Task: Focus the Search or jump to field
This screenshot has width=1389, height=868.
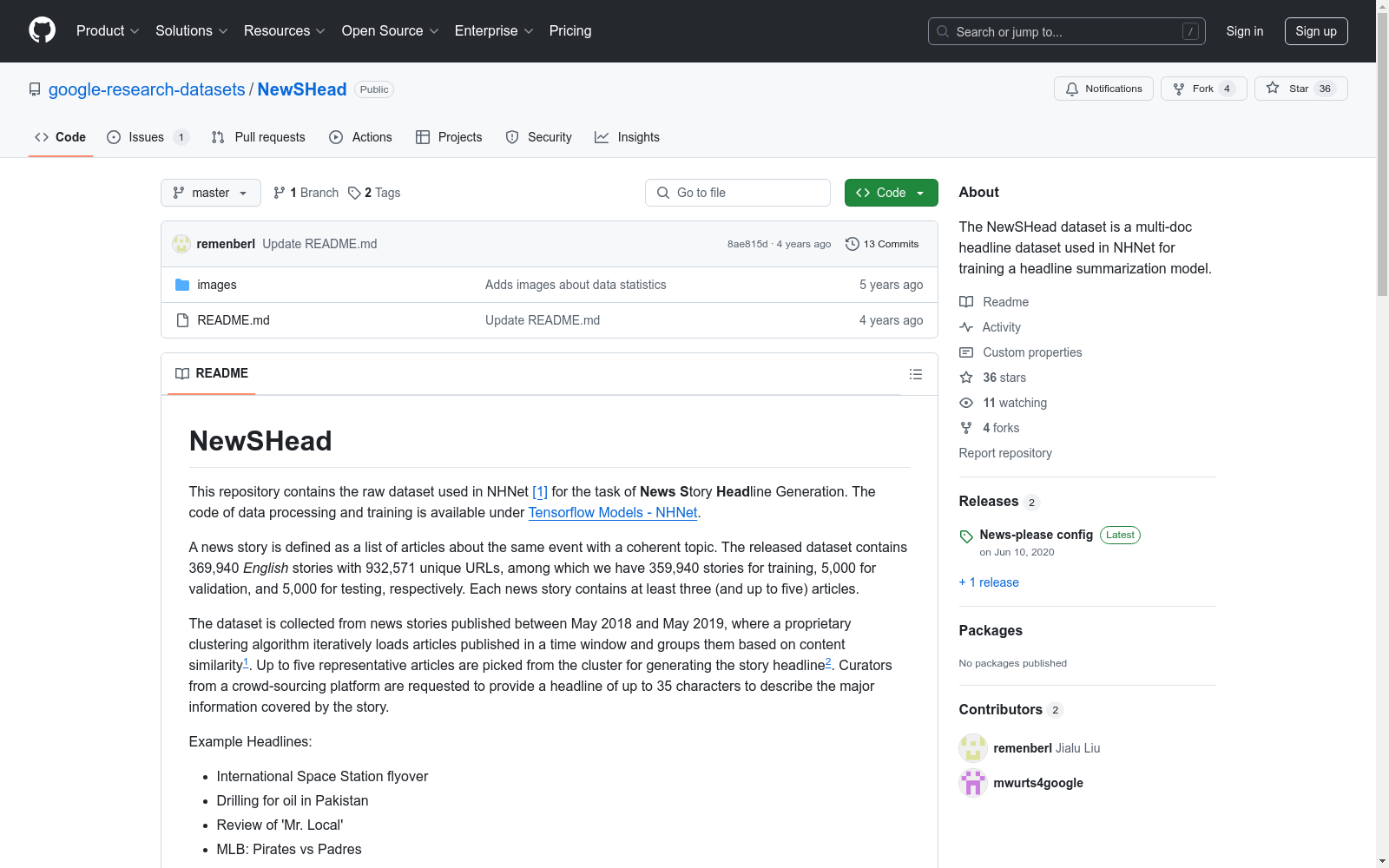Action: tap(1067, 31)
